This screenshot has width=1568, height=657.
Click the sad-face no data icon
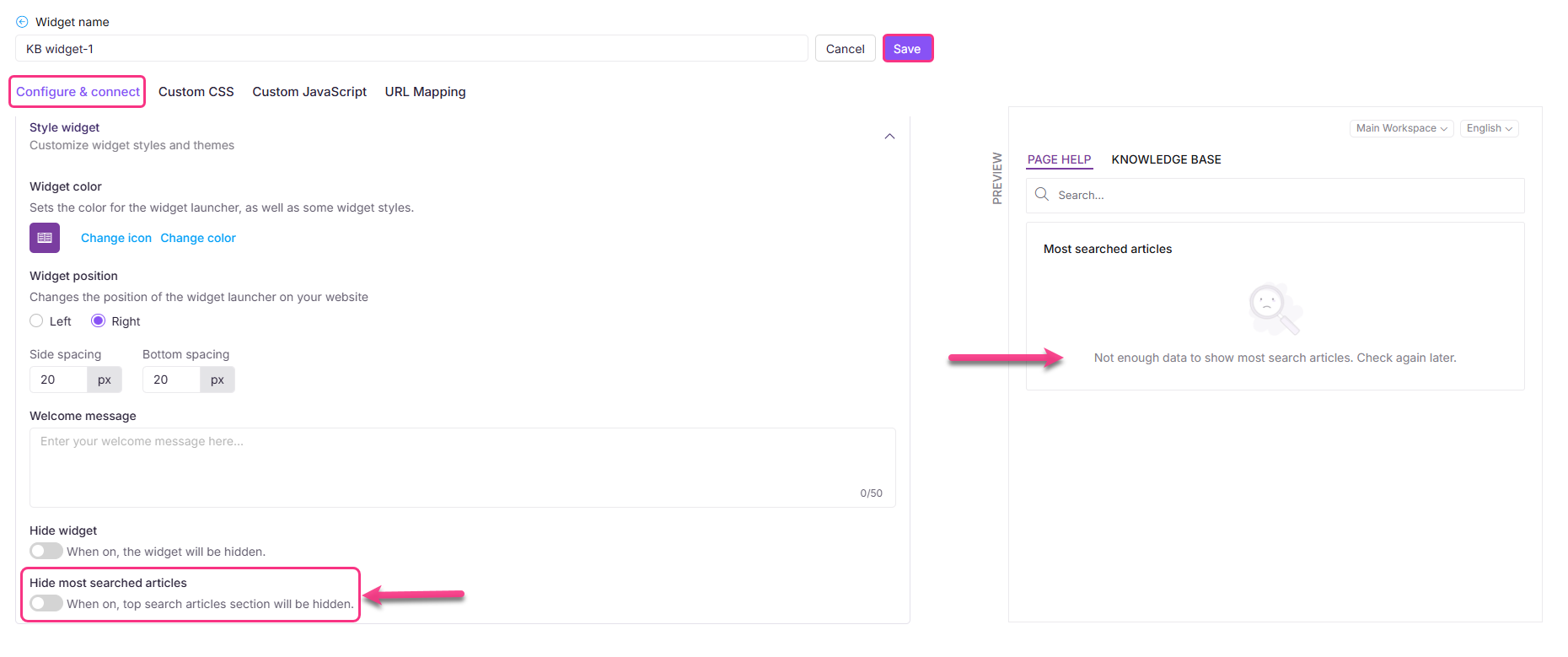pyautogui.click(x=1274, y=309)
